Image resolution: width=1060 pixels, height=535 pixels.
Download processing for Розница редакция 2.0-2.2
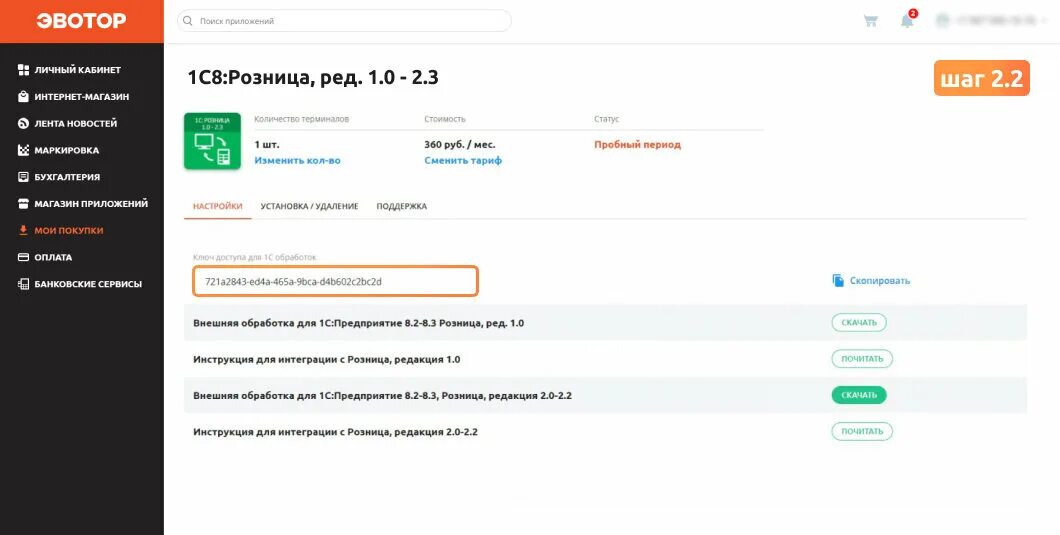[x=859, y=395]
